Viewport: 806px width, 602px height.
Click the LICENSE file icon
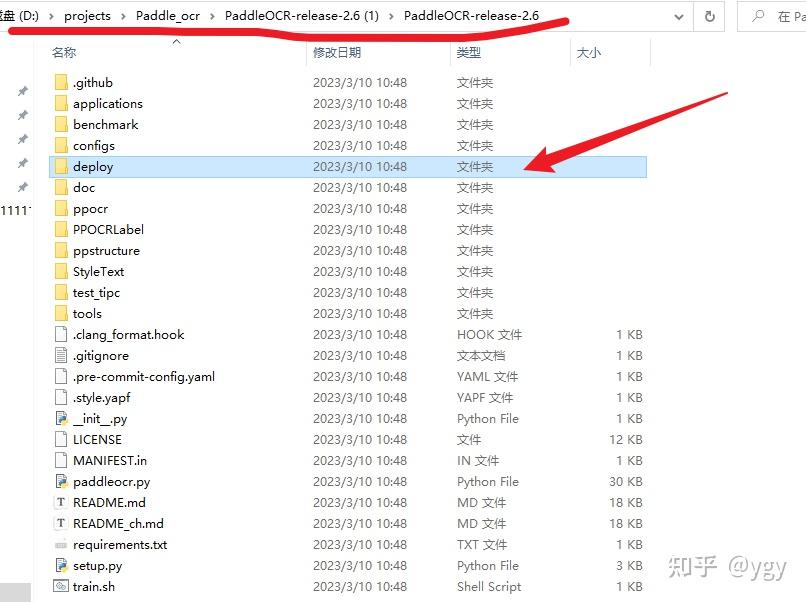(x=61, y=440)
